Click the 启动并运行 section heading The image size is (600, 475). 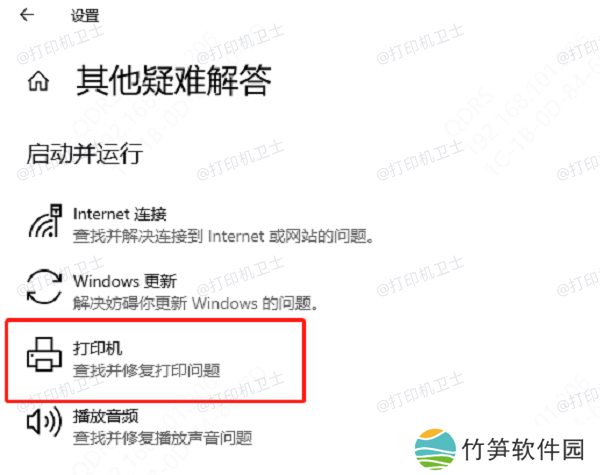click(85, 153)
